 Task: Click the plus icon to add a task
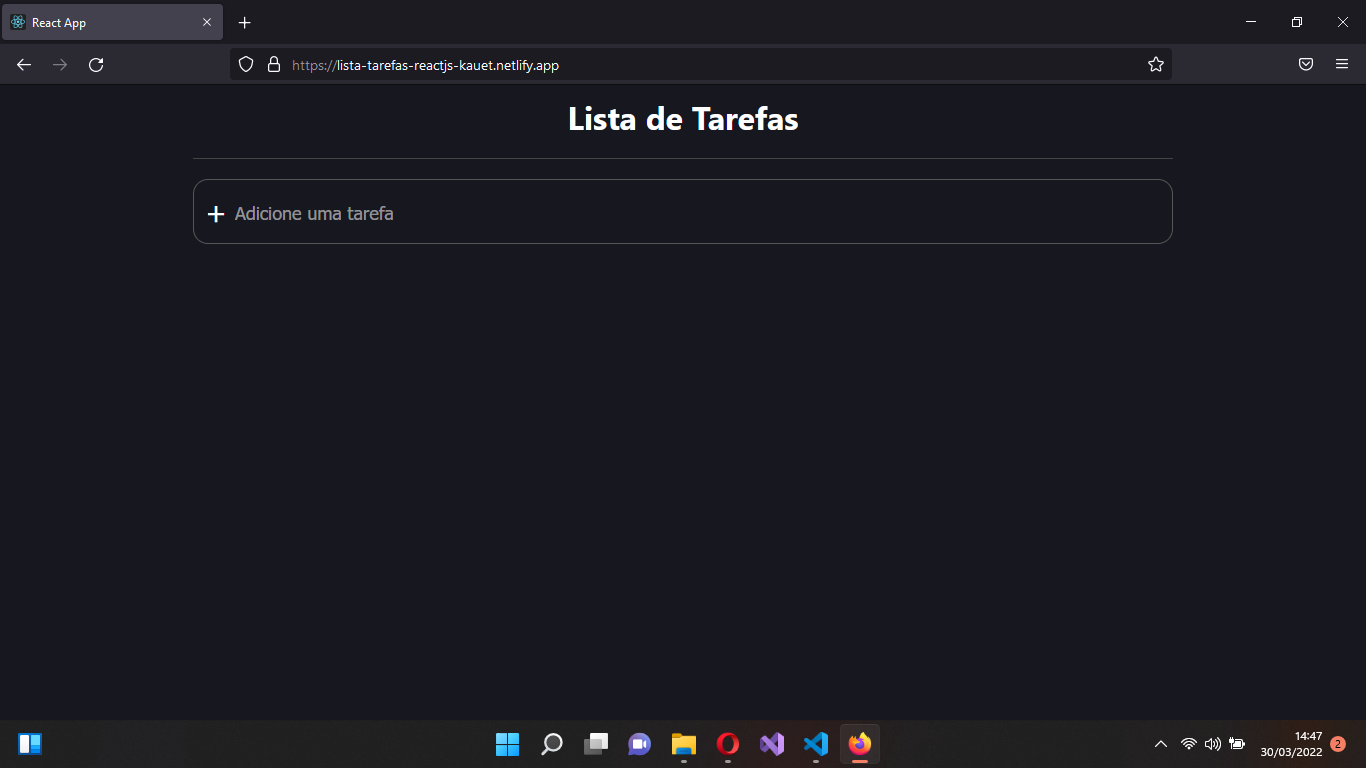pos(215,213)
